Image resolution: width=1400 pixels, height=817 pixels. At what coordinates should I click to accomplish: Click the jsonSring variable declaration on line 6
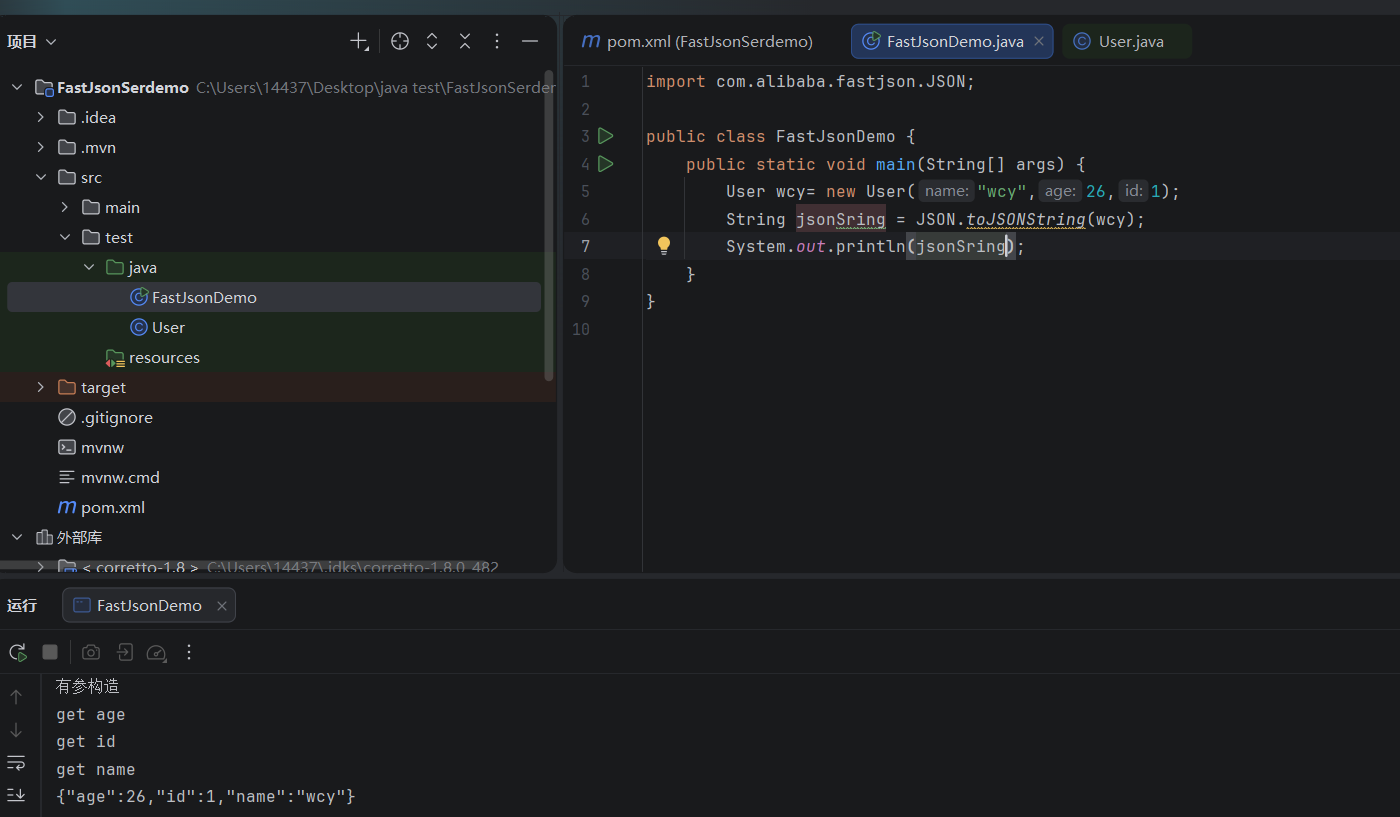(x=840, y=219)
